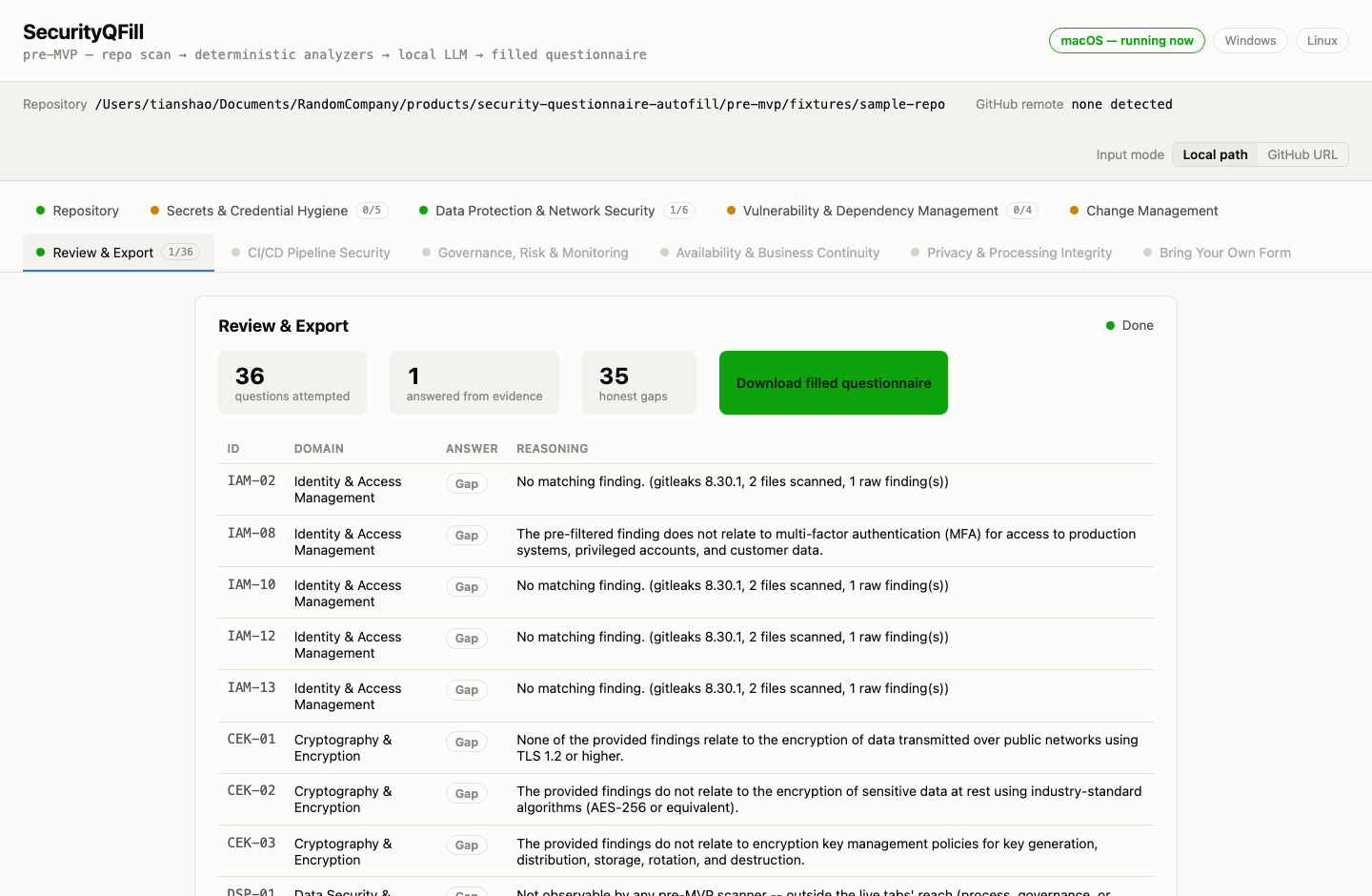Click the Gap badge in row IAM-12

(x=467, y=639)
